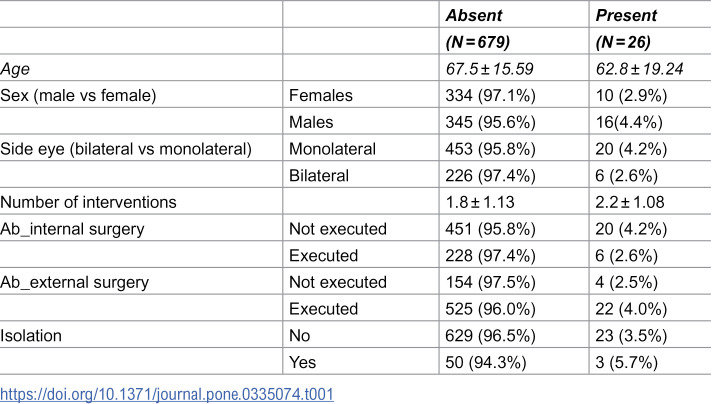The image size is (712, 404).
Task: Click the Females category cell
Action: tap(321, 95)
